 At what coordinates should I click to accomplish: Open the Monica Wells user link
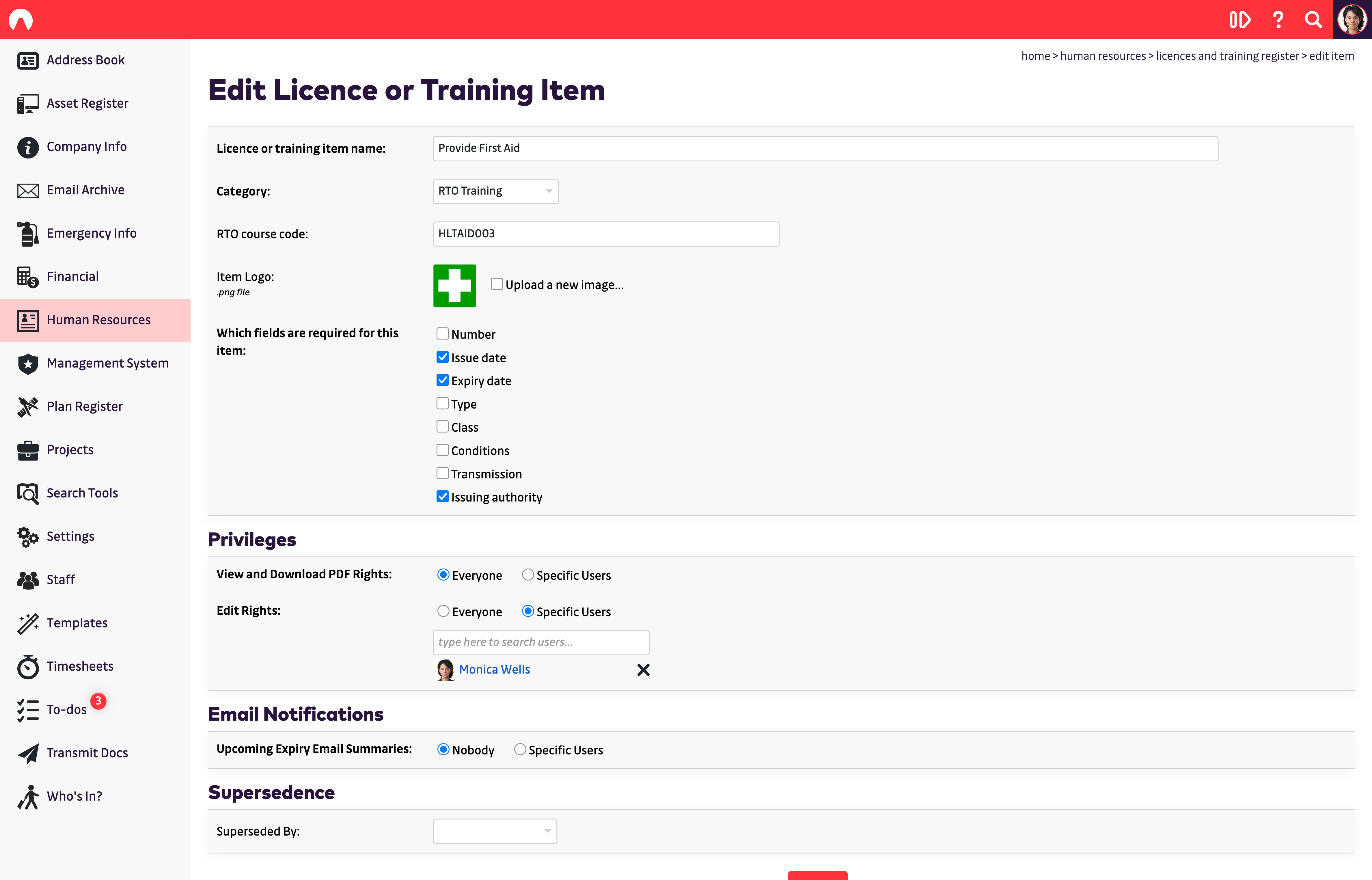tap(494, 670)
